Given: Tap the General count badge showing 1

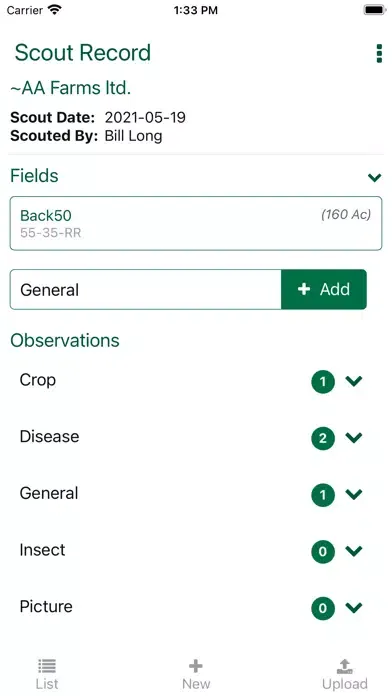Looking at the screenshot, I should point(323,494).
